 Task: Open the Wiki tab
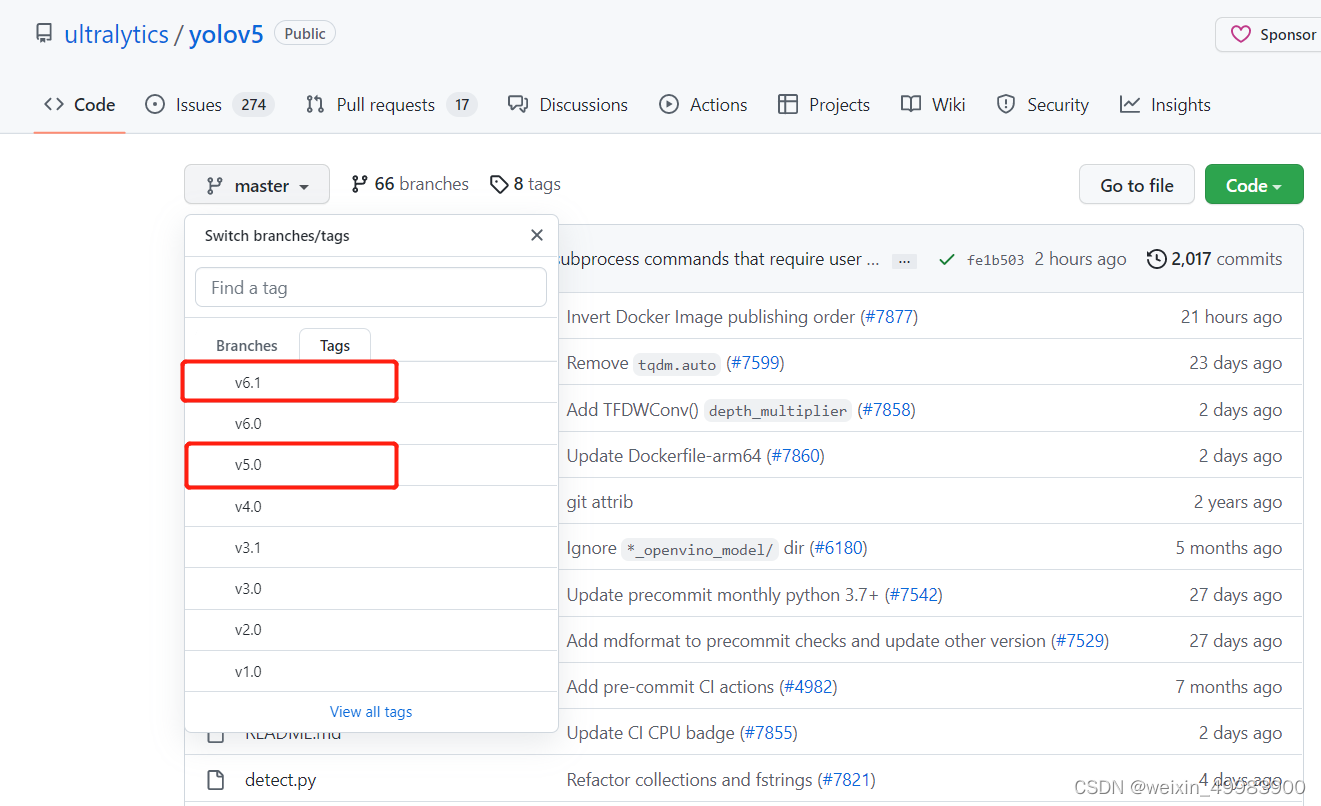pyautogui.click(x=933, y=104)
